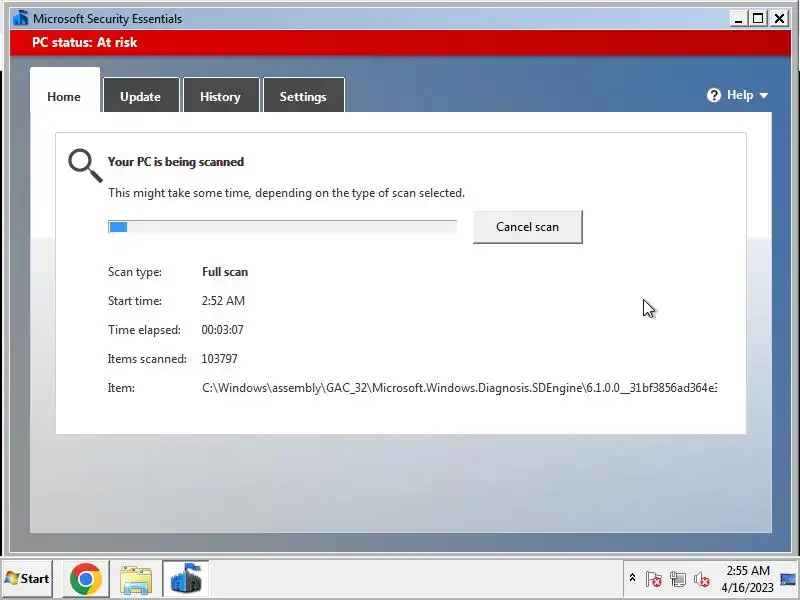Click the start time value 2:52 AM

(x=223, y=301)
